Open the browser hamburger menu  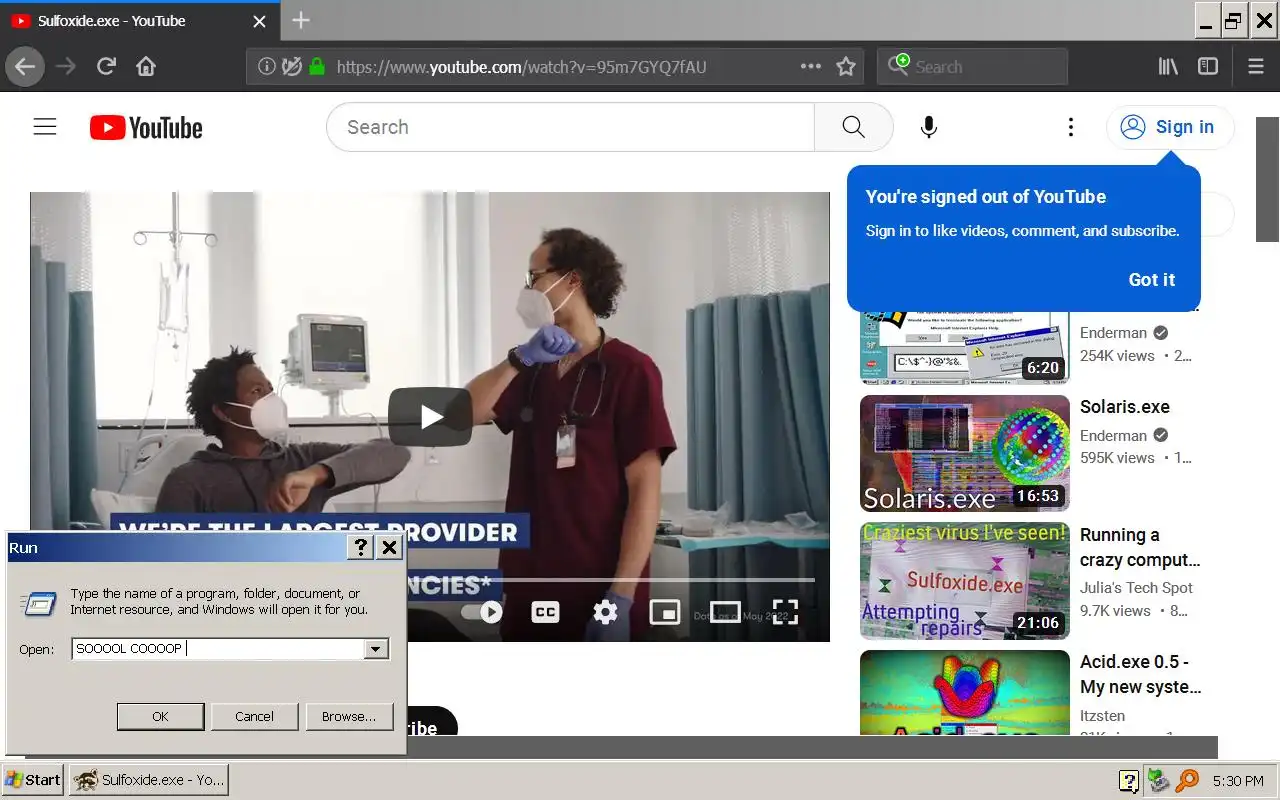click(x=1256, y=67)
